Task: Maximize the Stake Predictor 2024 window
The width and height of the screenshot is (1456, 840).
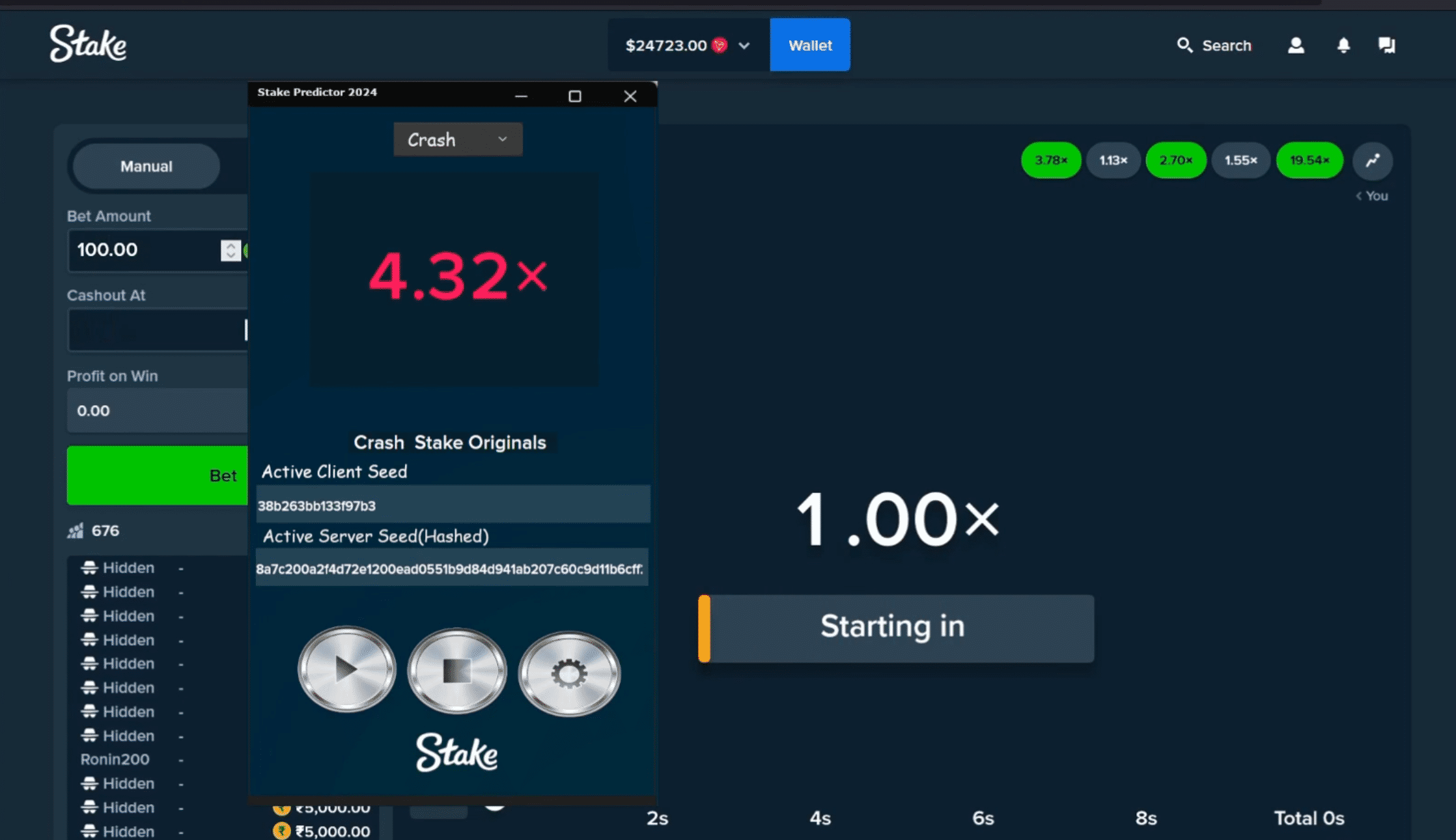Action: (x=574, y=96)
